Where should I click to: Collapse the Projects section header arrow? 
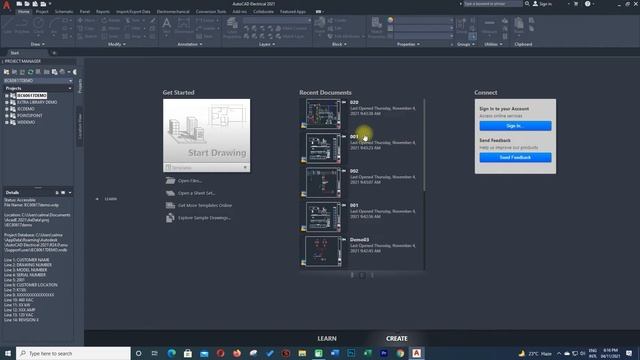pos(70,88)
